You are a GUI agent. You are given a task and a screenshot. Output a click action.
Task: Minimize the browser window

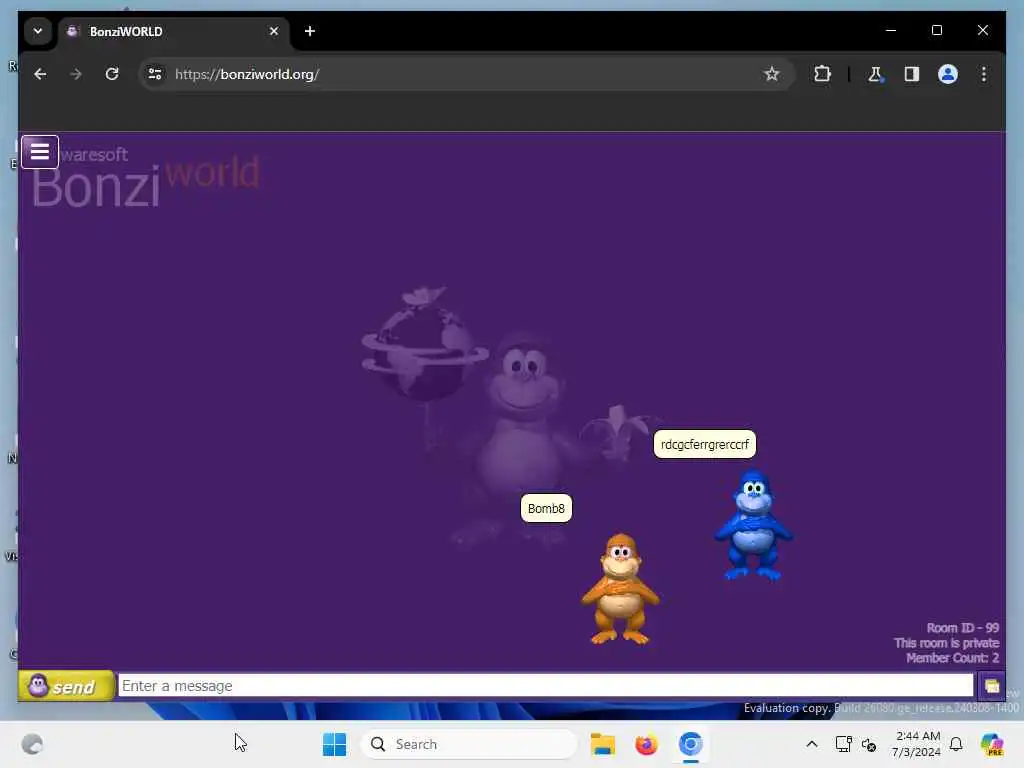pos(891,31)
